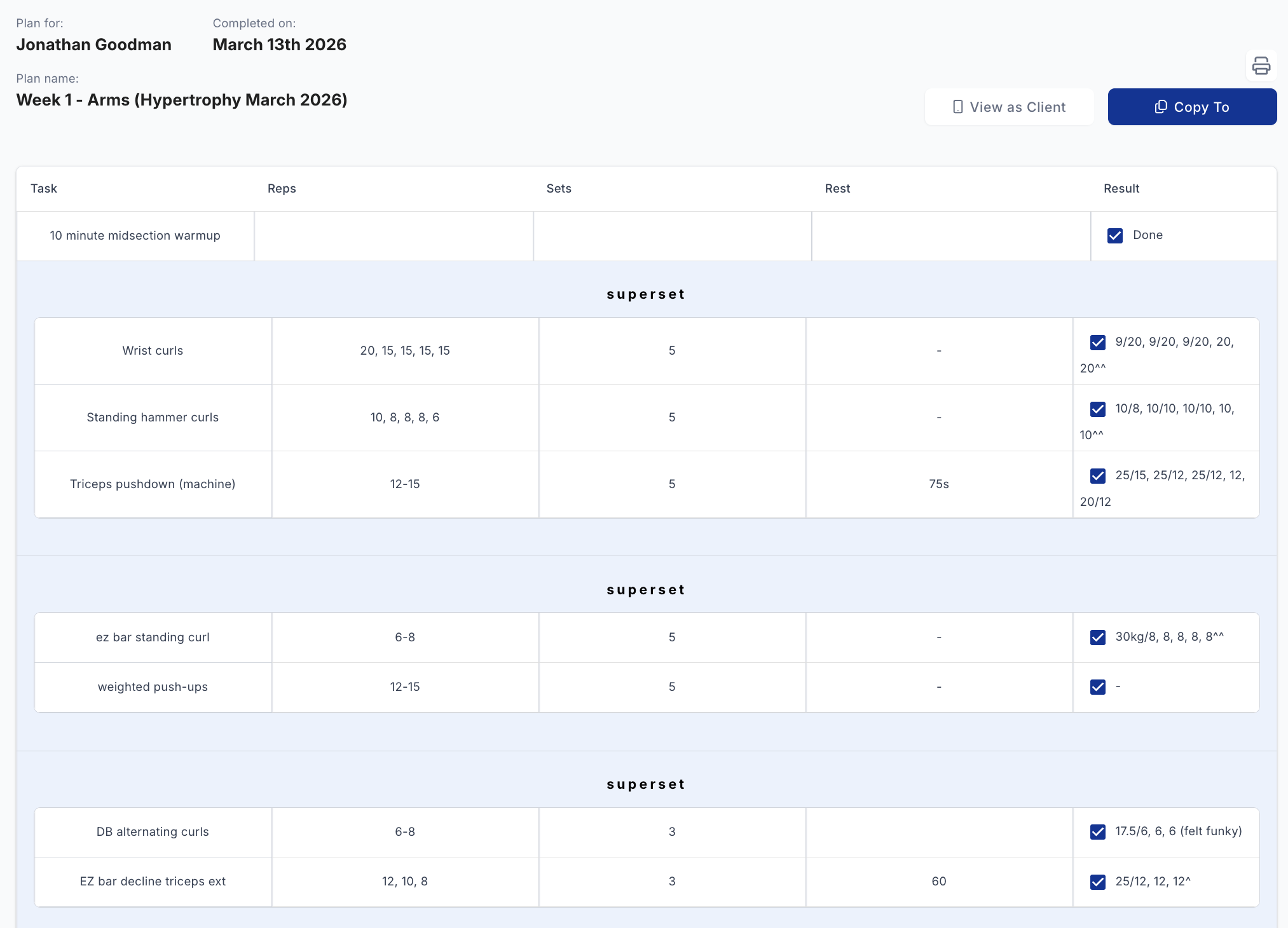
Task: Toggle Triceps pushdown result checkbox
Action: point(1097,476)
